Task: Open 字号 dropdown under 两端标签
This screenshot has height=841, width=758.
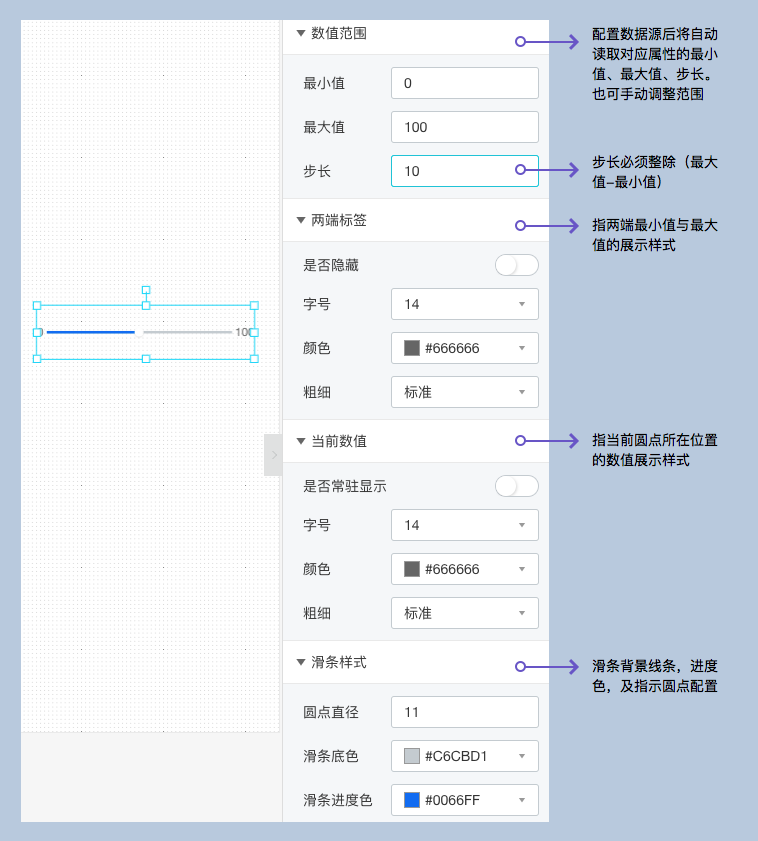Action: coord(464,304)
